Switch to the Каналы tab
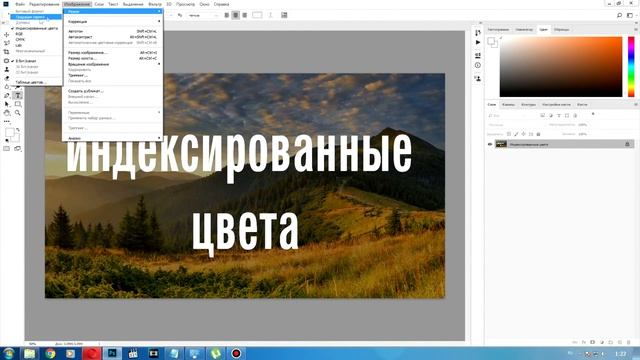This screenshot has width=640, height=360. point(508,104)
